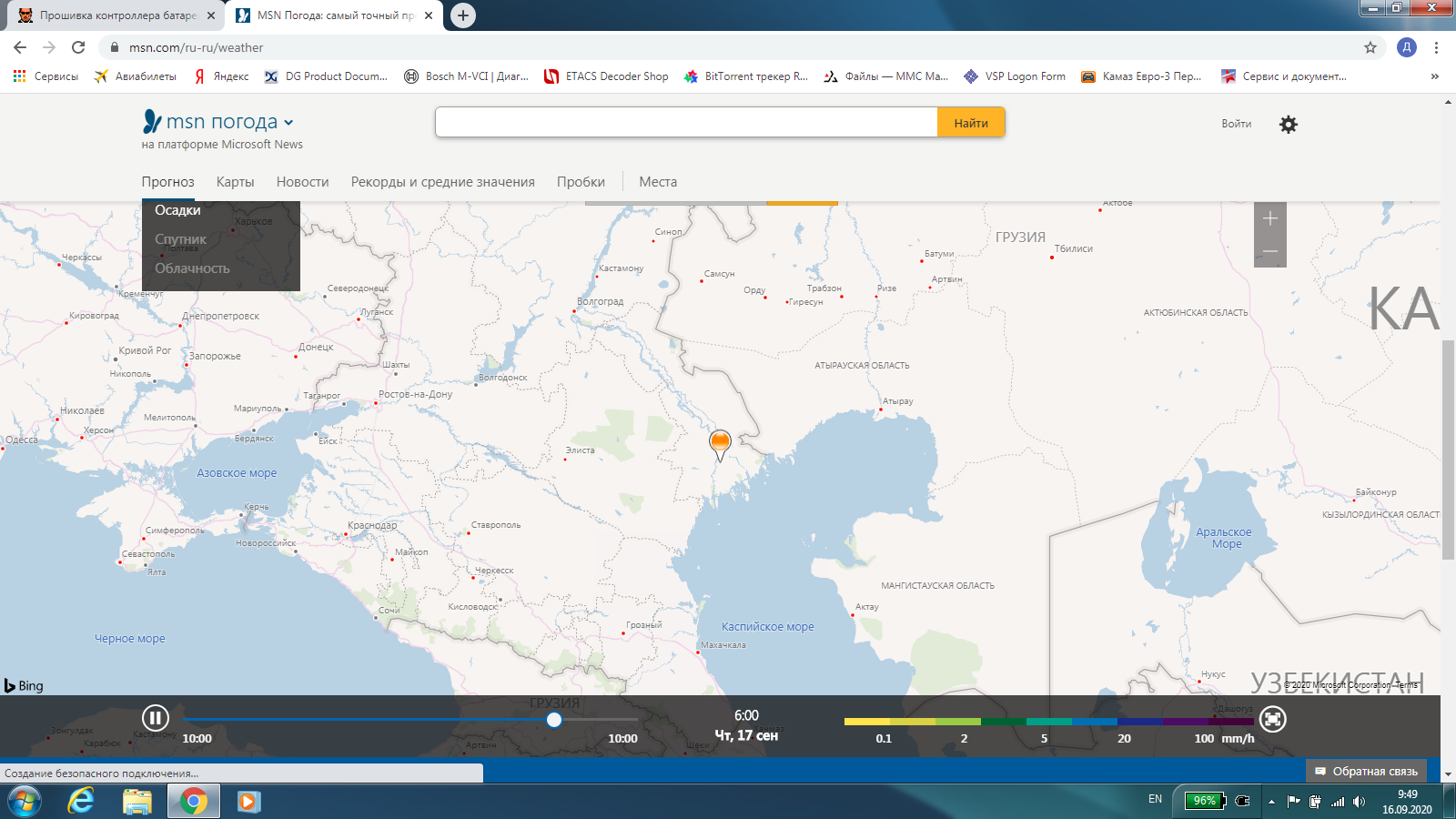The image size is (1456, 819).
Task: Open the BitTorrent трекер bookmark
Action: click(746, 76)
